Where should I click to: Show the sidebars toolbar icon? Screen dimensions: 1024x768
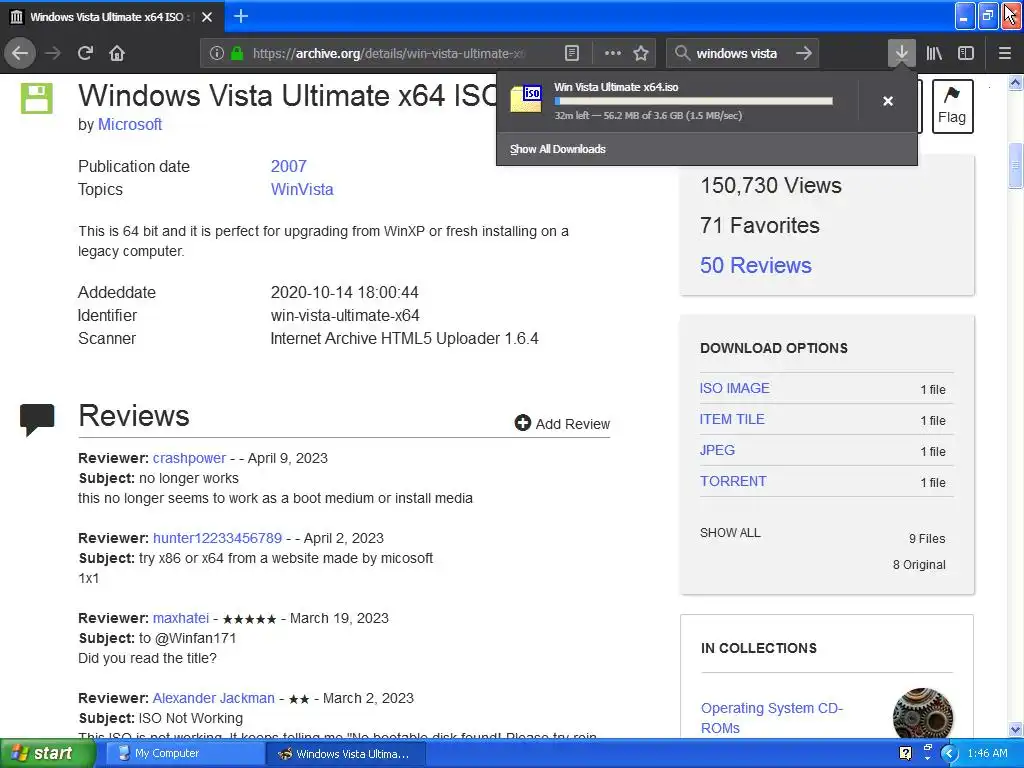coord(966,54)
